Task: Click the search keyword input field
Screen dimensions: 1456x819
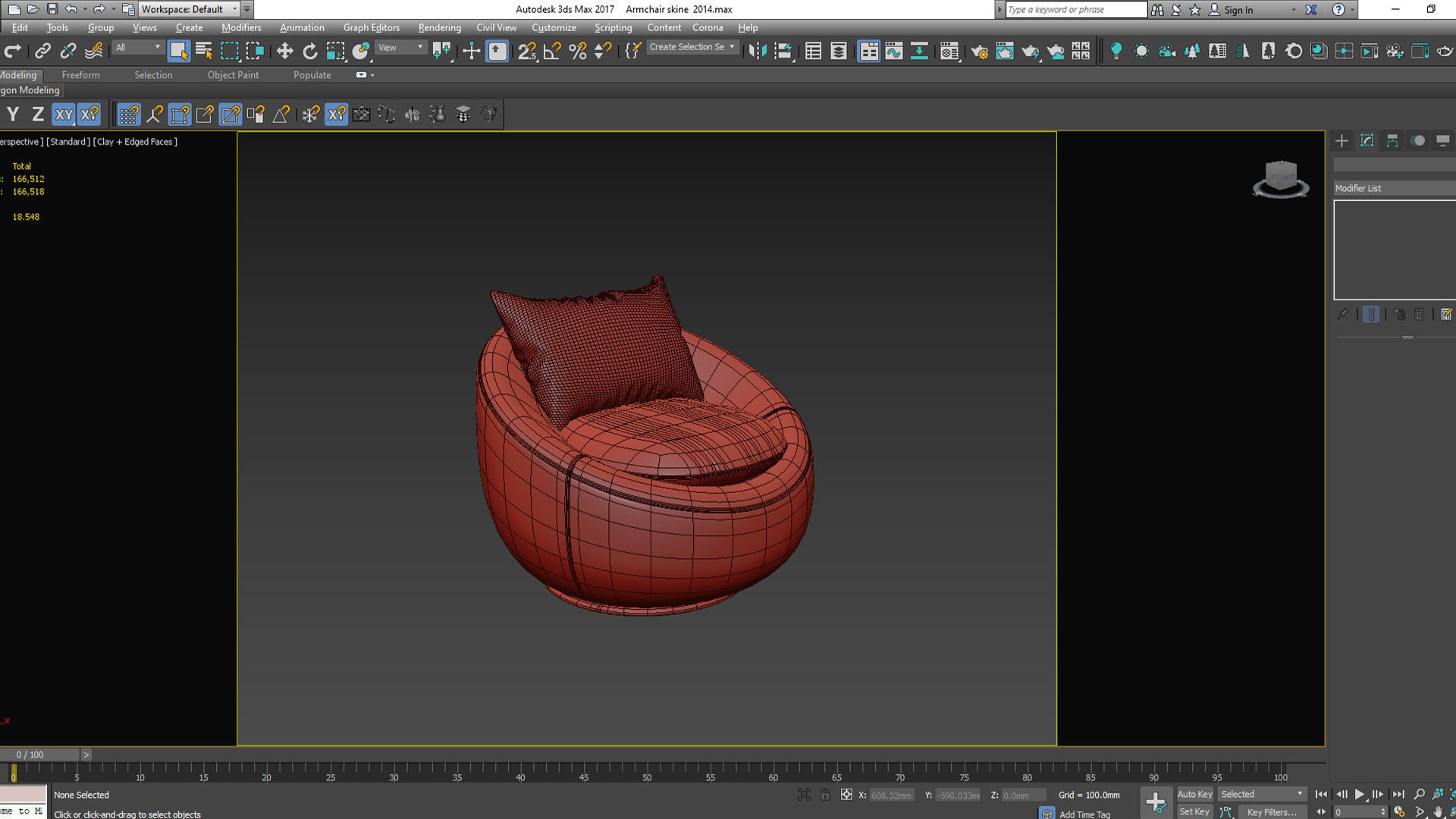Action: pyautogui.click(x=1076, y=9)
